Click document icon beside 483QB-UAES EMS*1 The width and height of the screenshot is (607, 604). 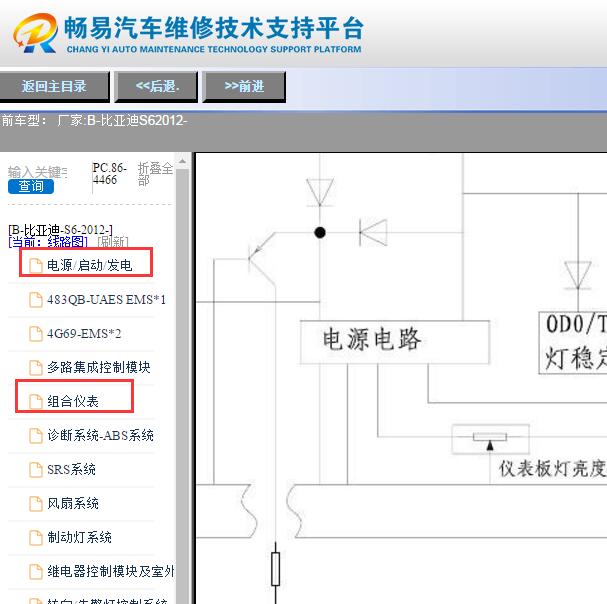[36, 300]
